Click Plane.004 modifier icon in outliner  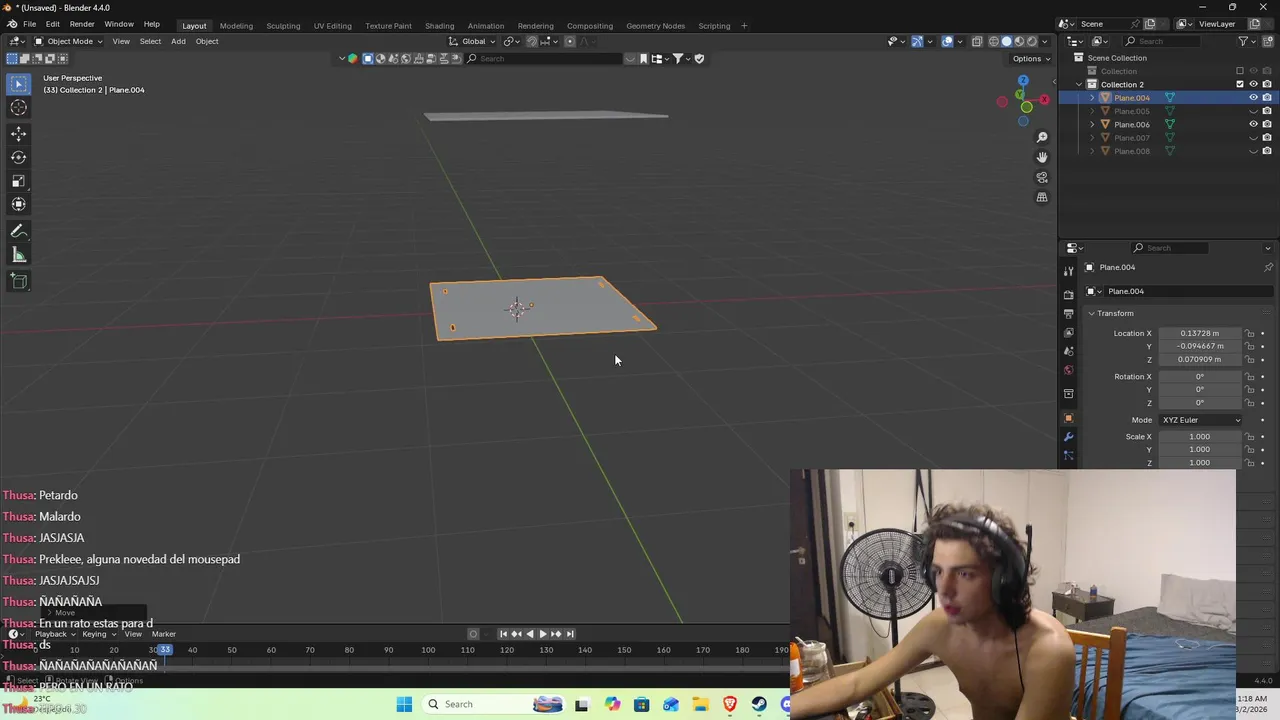(x=1169, y=98)
